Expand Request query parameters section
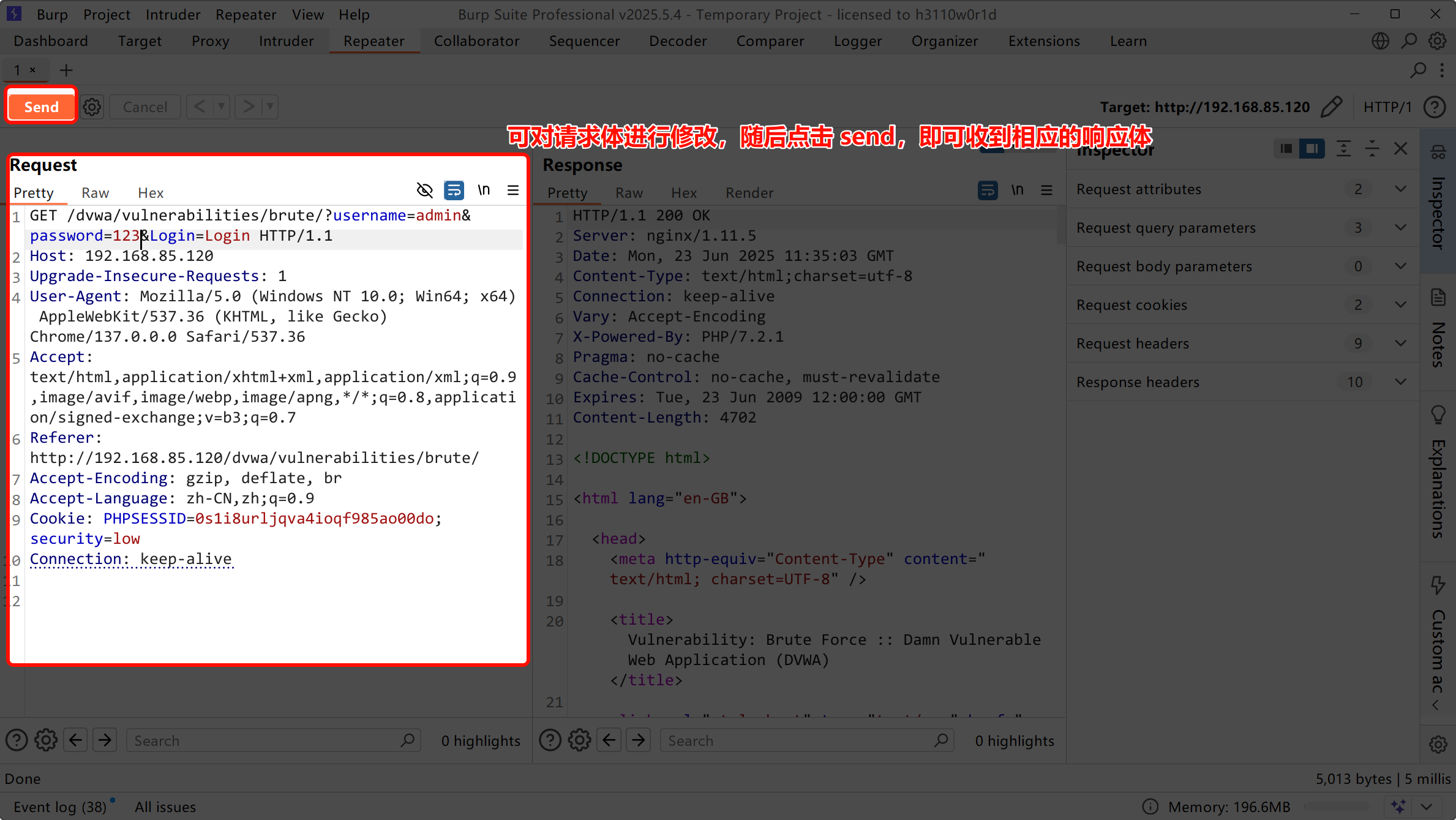This screenshot has width=1456, height=820. (1400, 228)
